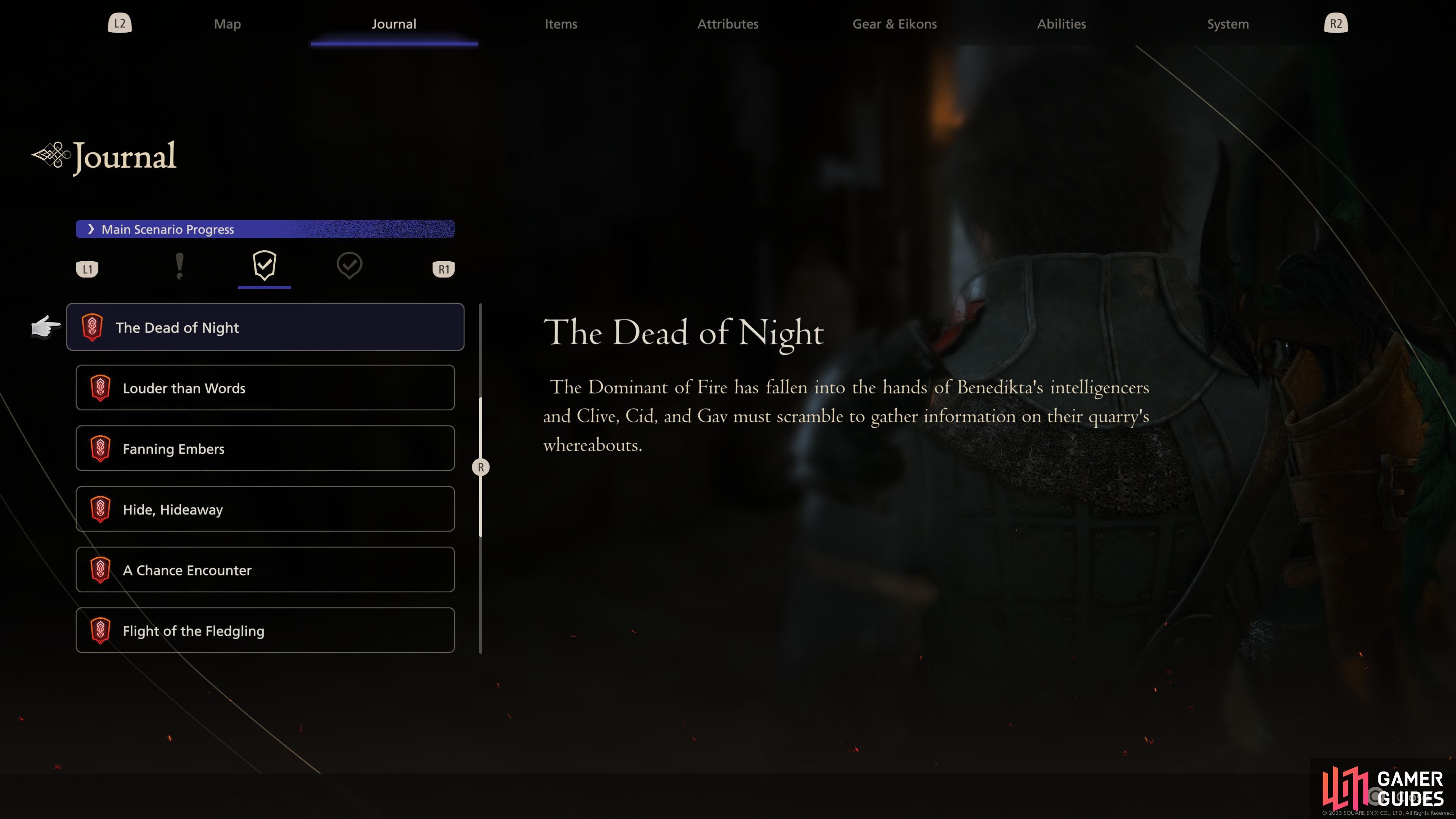
Task: Select the completed main quests shield icon
Action: (x=265, y=266)
